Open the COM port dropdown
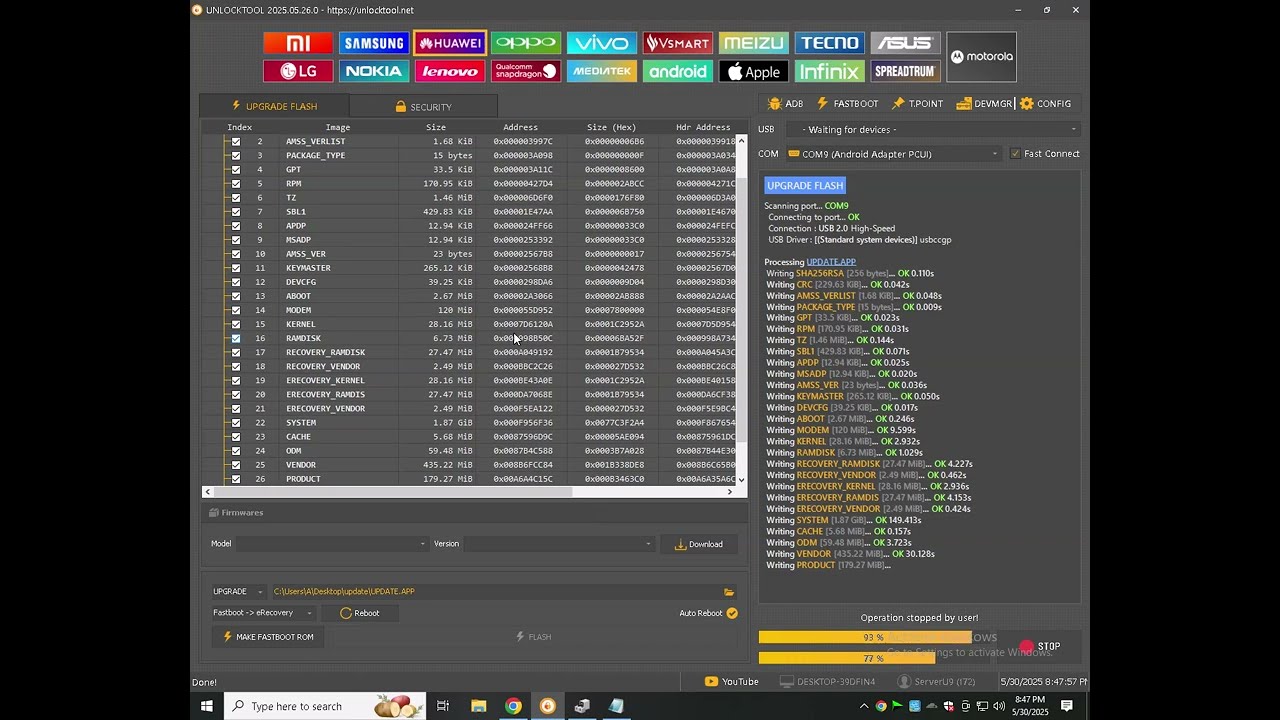This screenshot has height=720, width=1280. point(893,154)
